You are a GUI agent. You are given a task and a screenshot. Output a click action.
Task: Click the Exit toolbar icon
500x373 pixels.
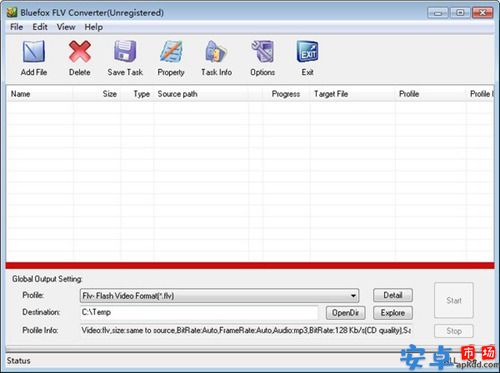[x=307, y=52]
